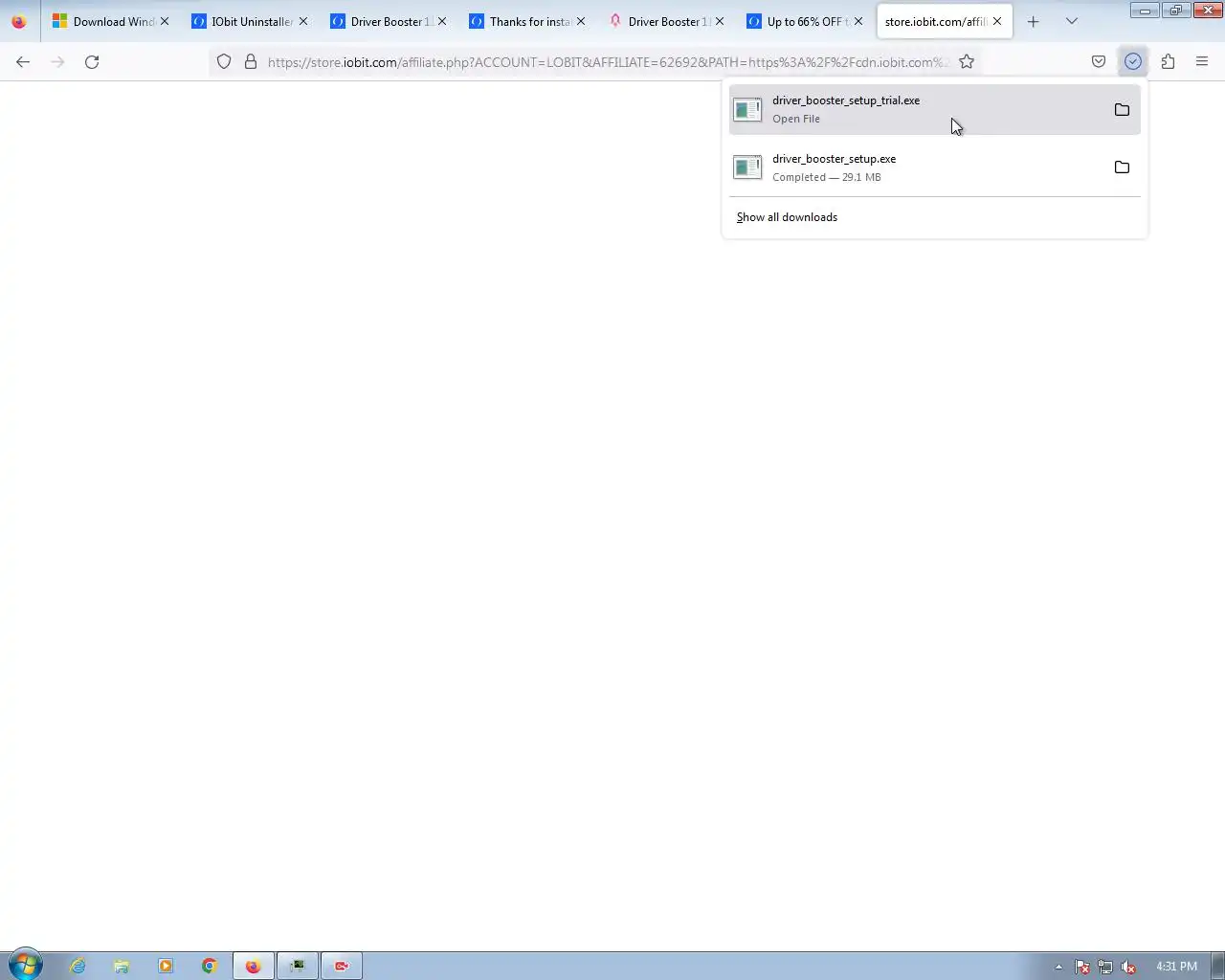
Task: Close the IObit Uninstaller tab
Action: point(302,21)
